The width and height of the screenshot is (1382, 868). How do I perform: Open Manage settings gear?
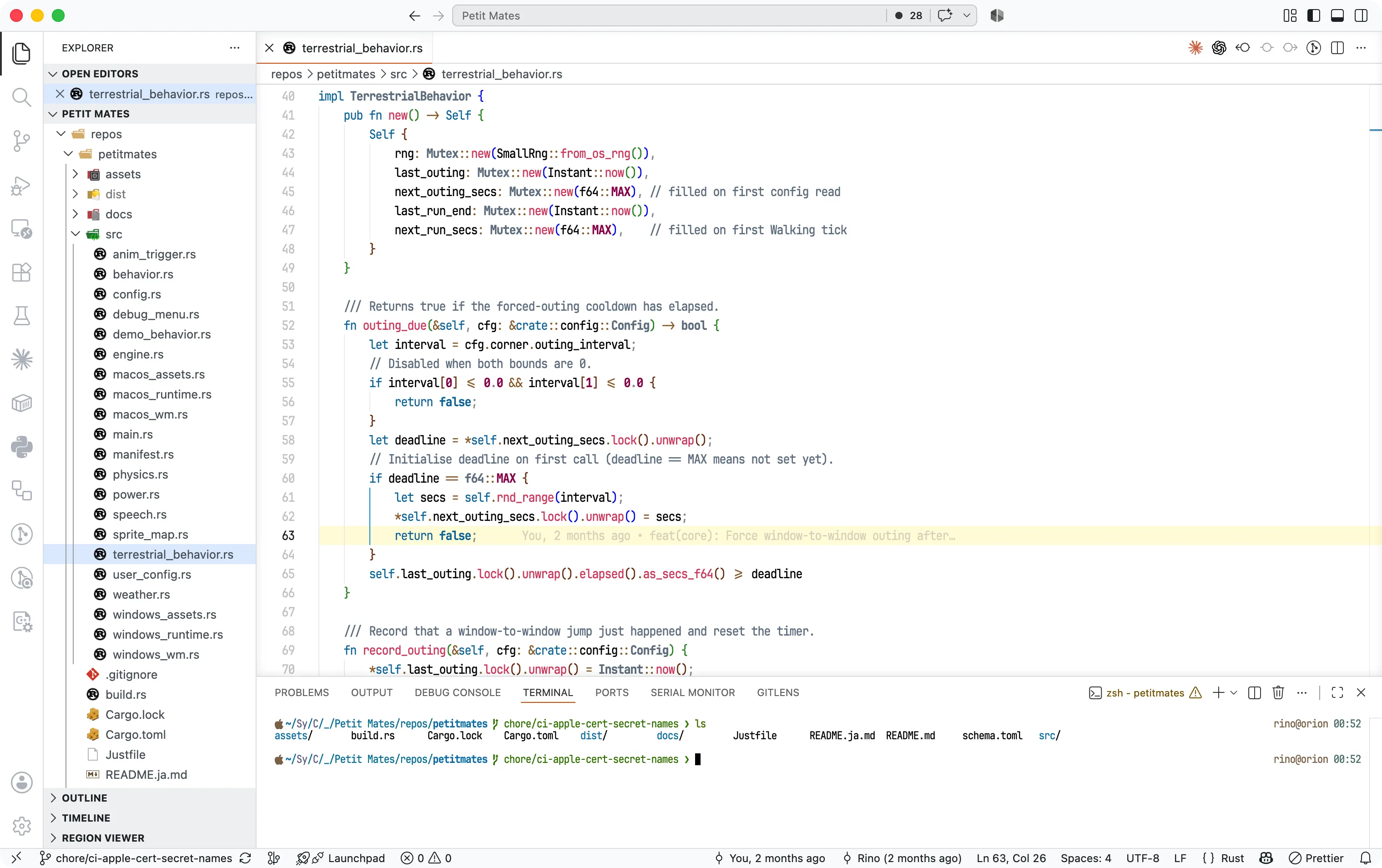(21, 826)
